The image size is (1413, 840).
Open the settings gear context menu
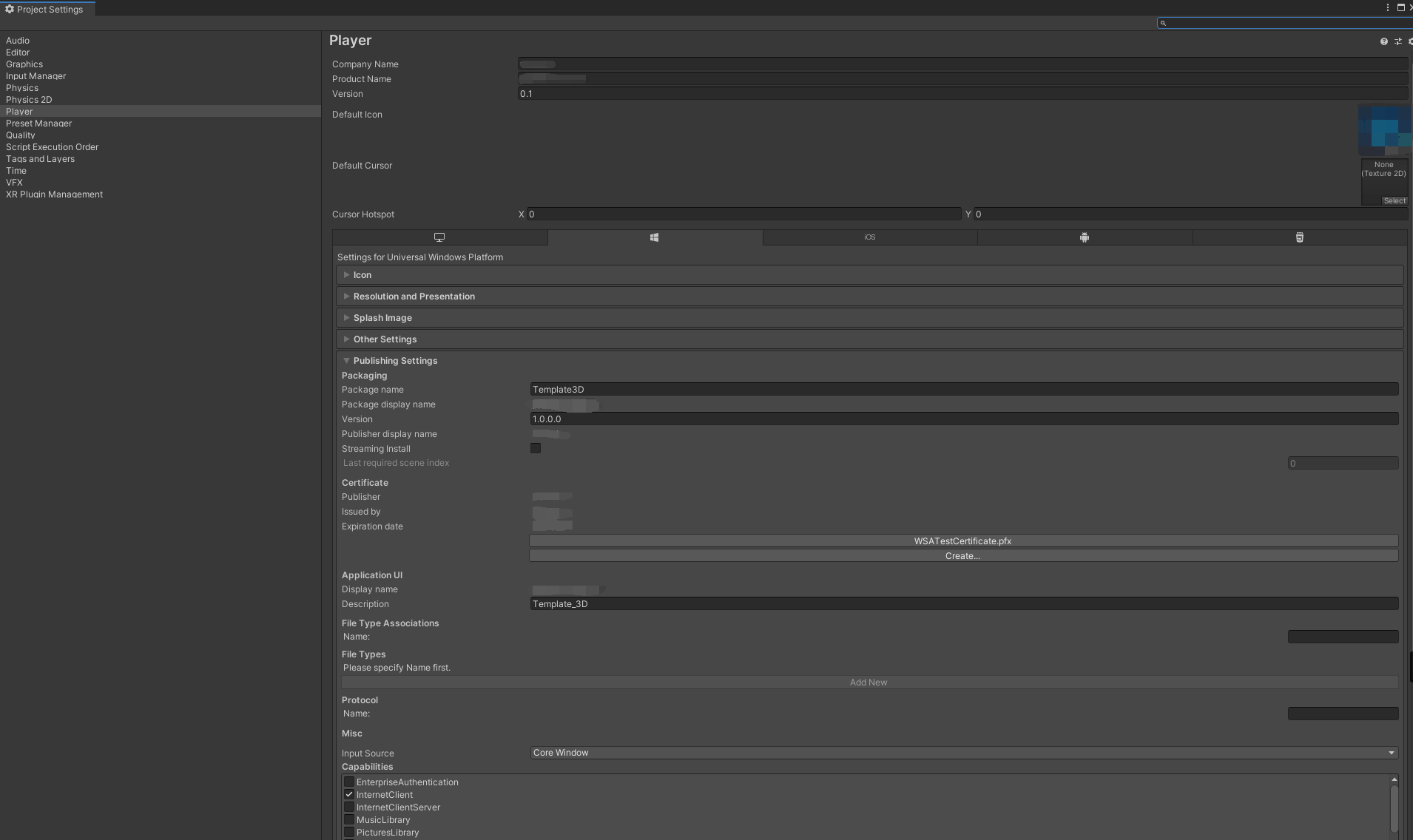[x=1409, y=41]
